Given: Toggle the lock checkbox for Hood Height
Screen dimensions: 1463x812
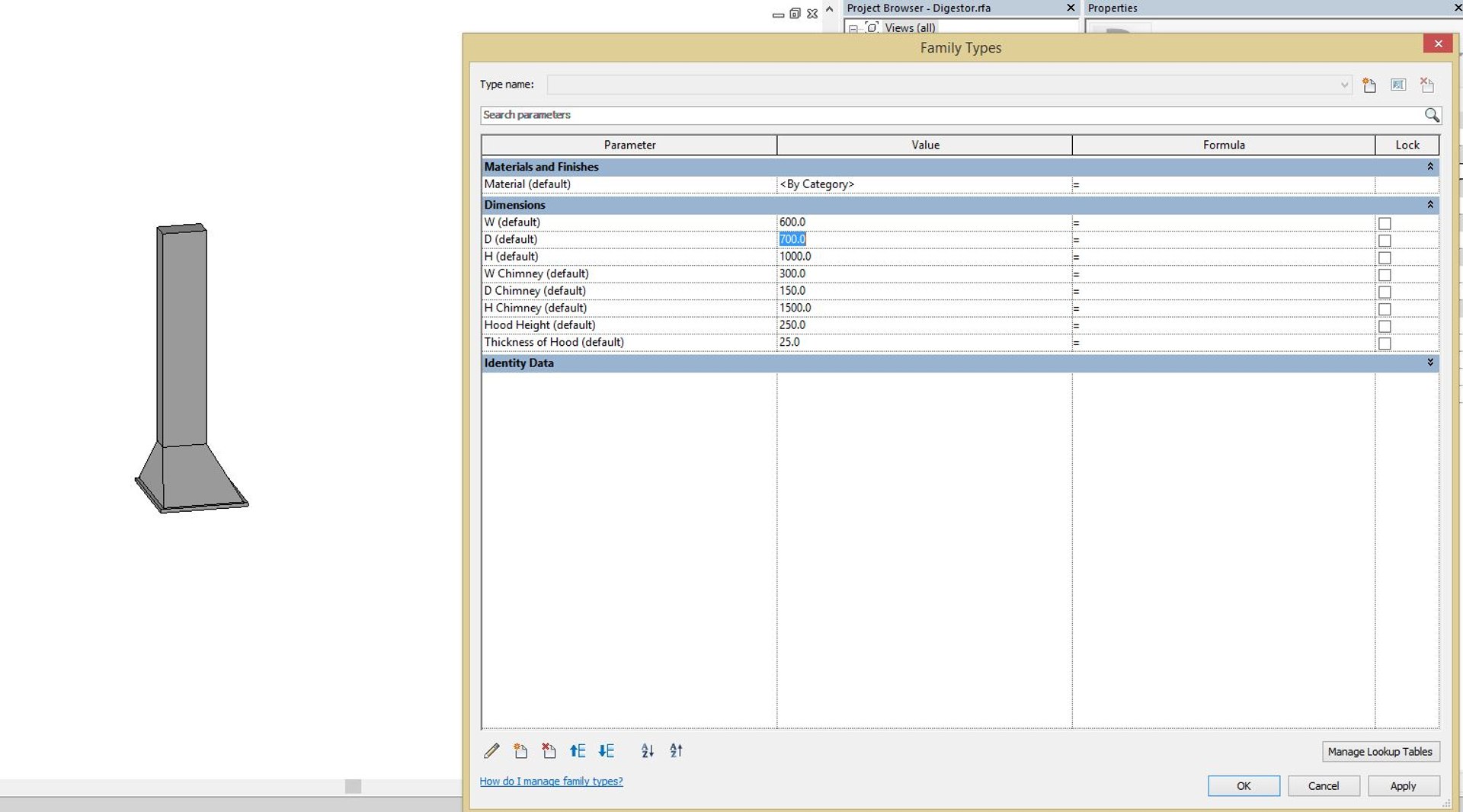Looking at the screenshot, I should point(1385,326).
